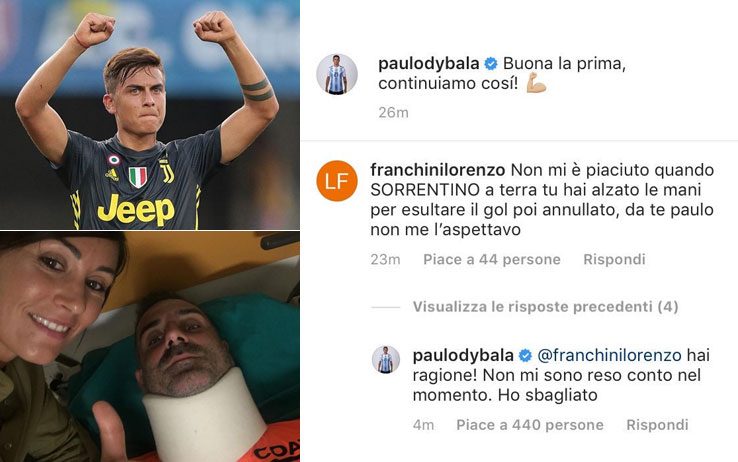The width and height of the screenshot is (738, 462).
Task: Click the LF orange avatar of franchinilorenzo
Action: pos(337,181)
